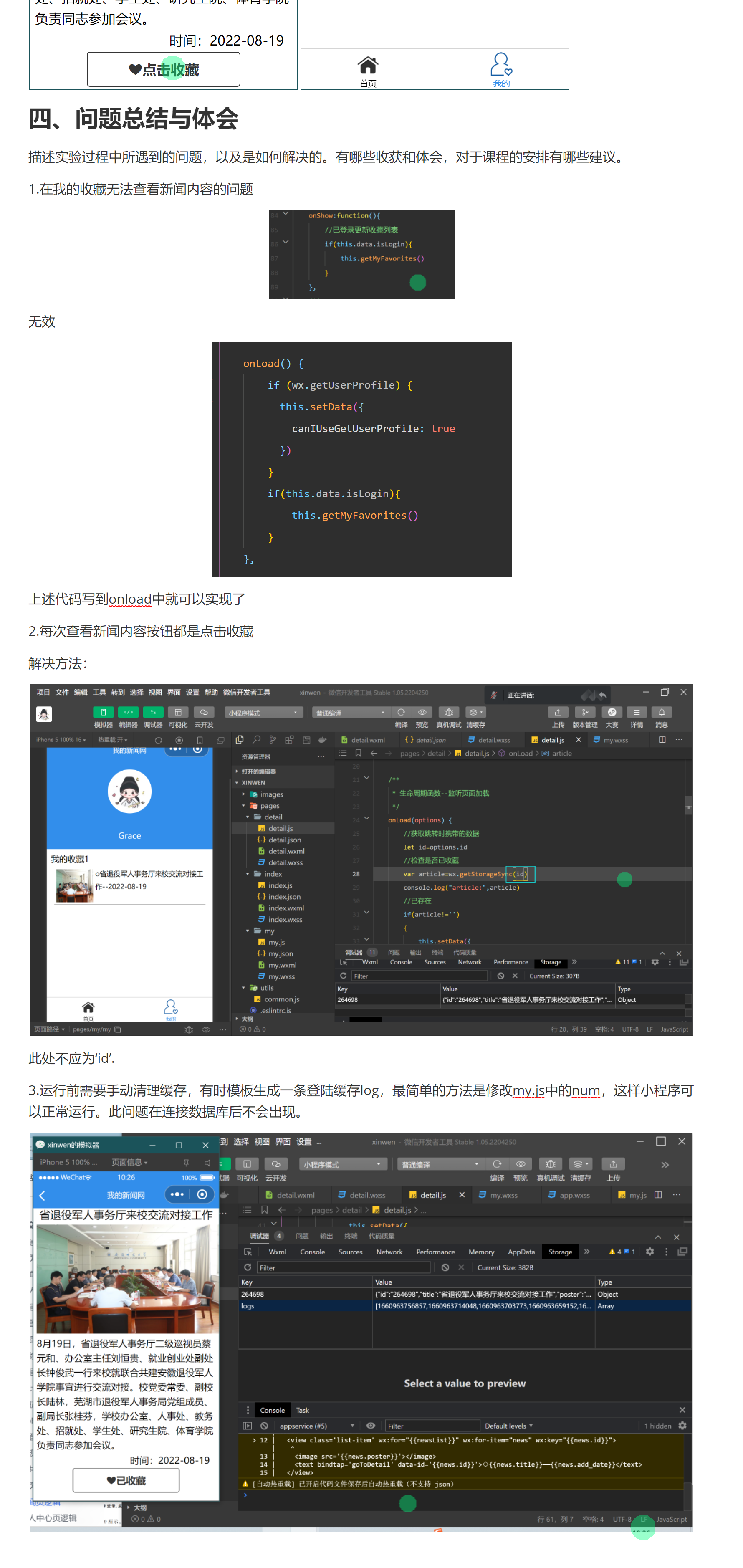Open the 工具 menu in the first DevTools screenshot
The width and height of the screenshot is (743, 1568).
tap(99, 692)
